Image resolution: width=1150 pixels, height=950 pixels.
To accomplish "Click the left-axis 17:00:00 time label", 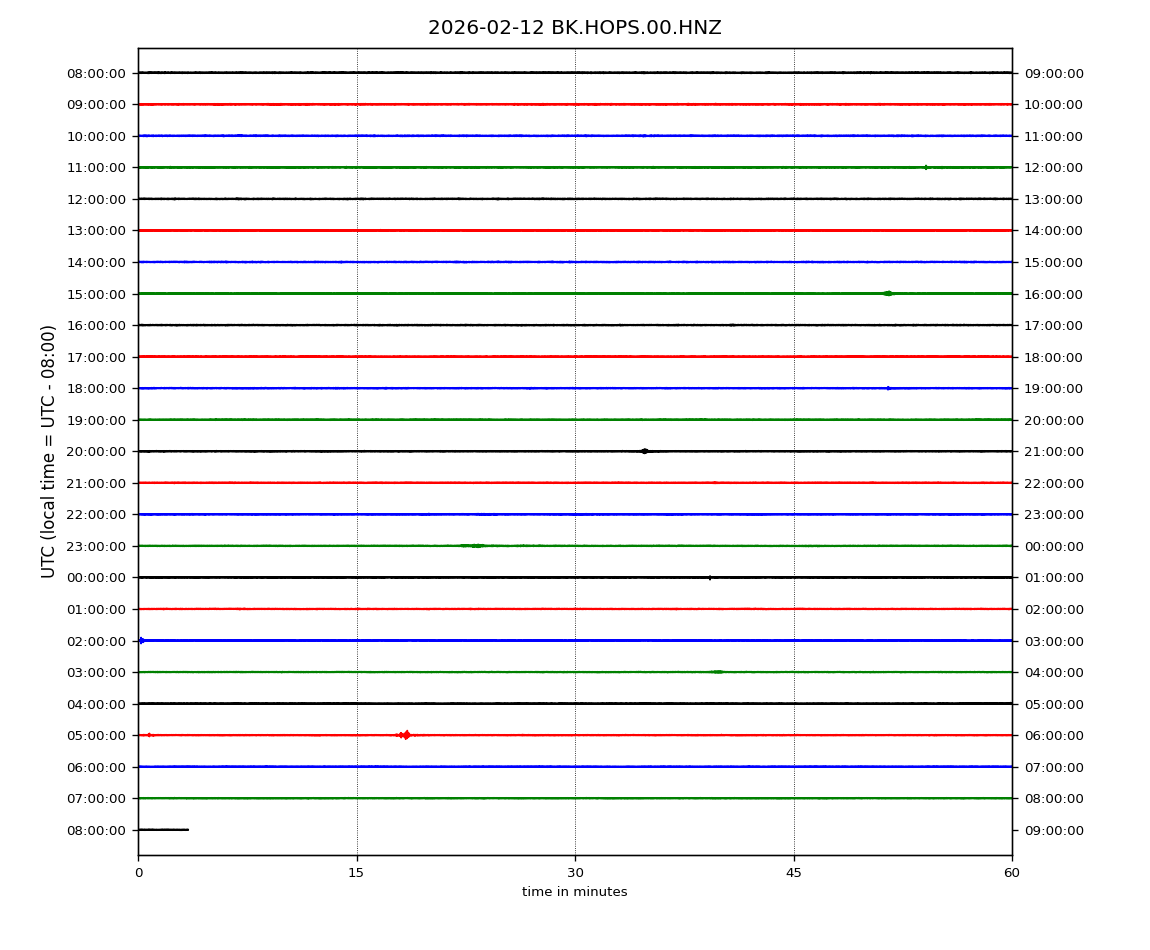I will click(x=98, y=357).
